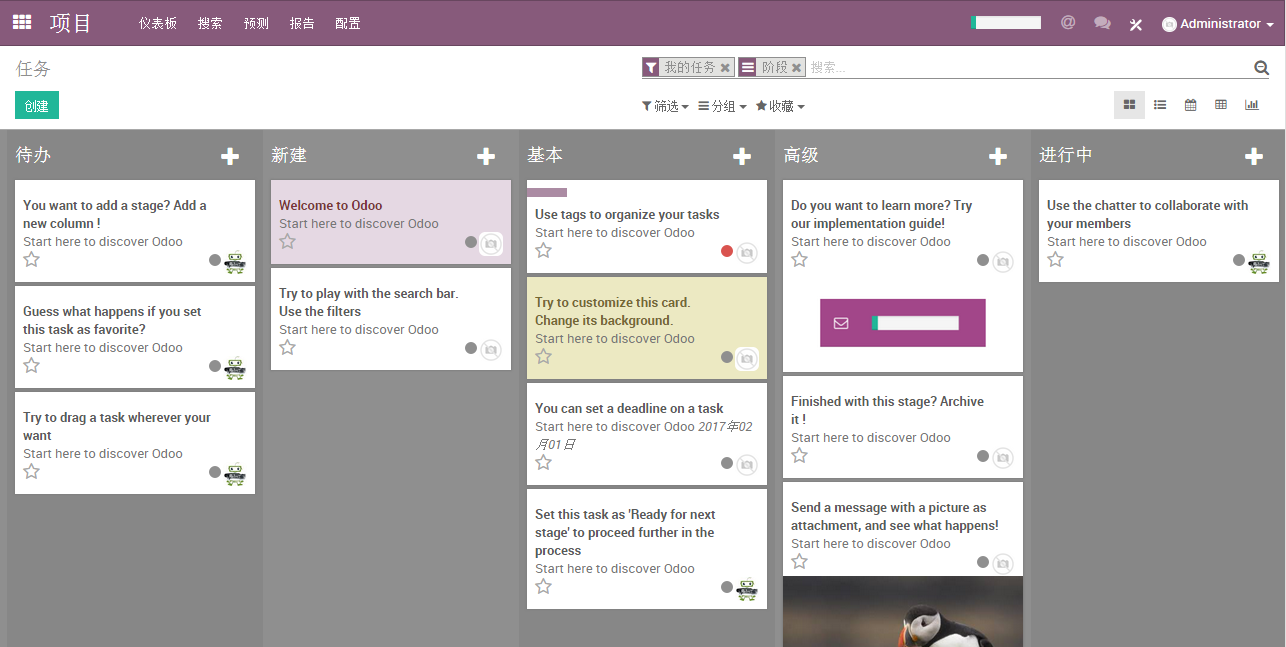The width and height of the screenshot is (1286, 647).
Task: Open the 报告 menu
Action: (302, 23)
